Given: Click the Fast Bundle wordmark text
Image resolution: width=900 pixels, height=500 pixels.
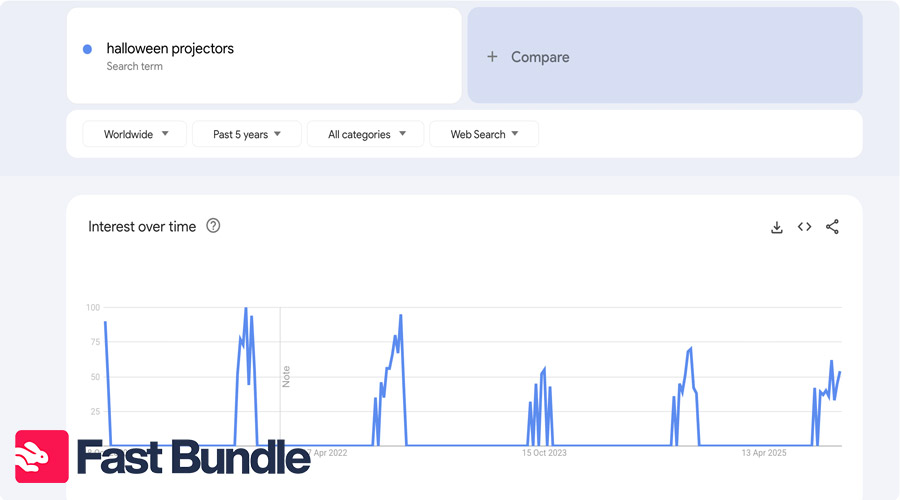Looking at the screenshot, I should pyautogui.click(x=193, y=457).
